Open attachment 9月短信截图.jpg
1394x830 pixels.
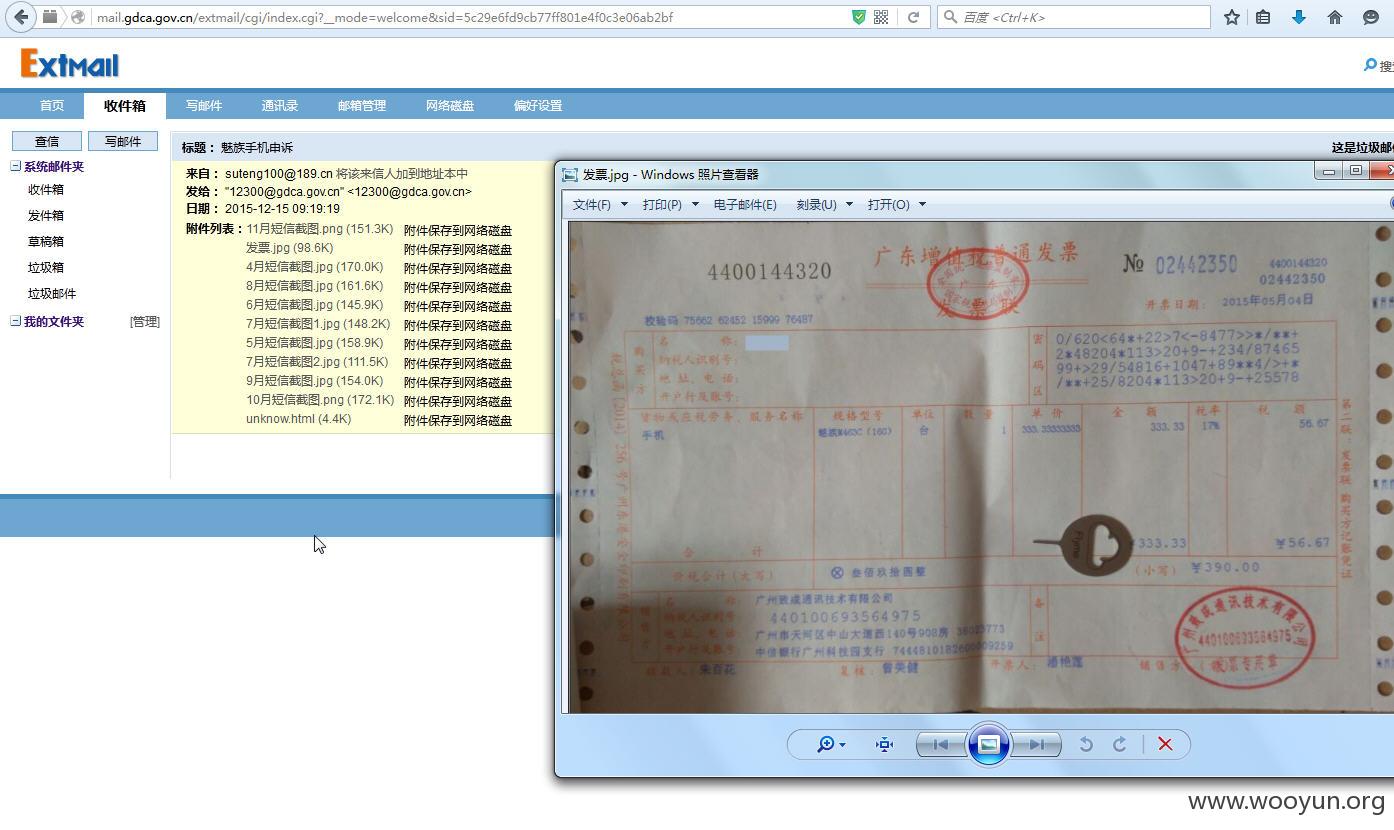(315, 381)
